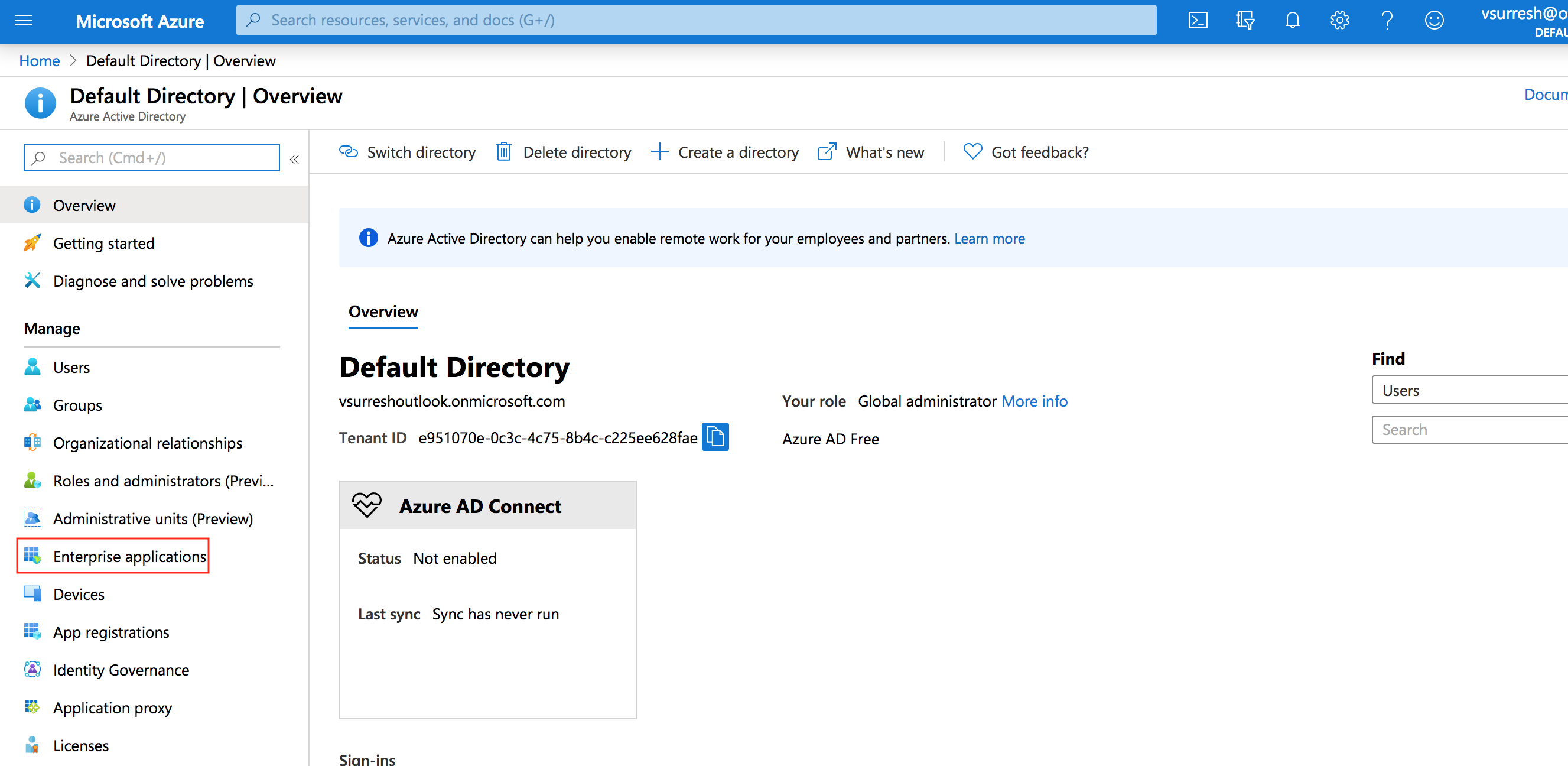Open Cloud Shell from top bar
Viewport: 1568px width, 766px height.
tap(1198, 21)
